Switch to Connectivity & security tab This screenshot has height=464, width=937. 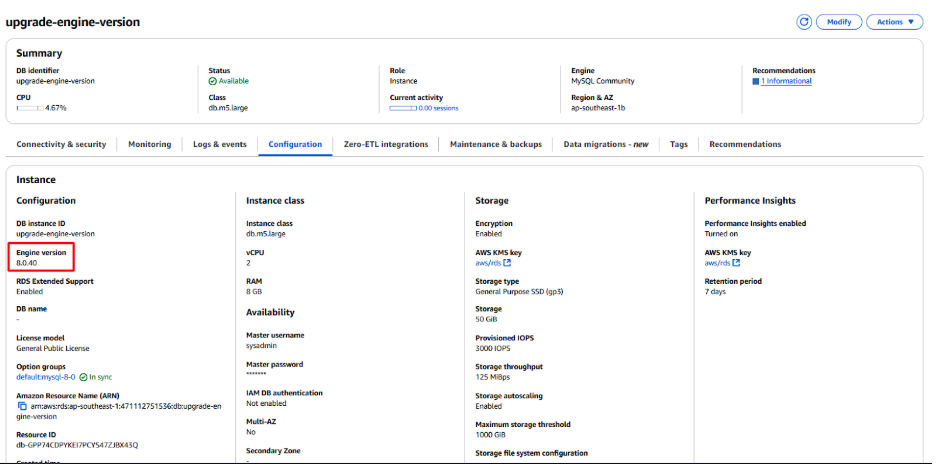[61, 144]
